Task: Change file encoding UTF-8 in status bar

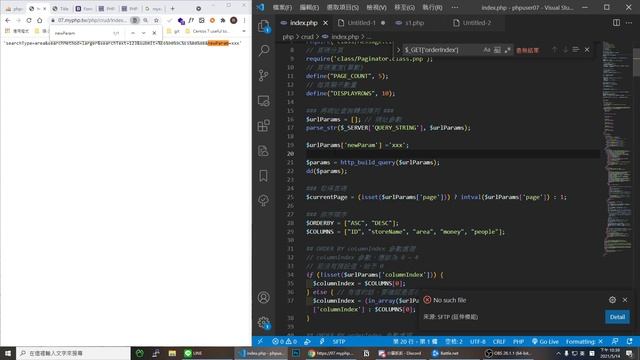Action: 478,341
